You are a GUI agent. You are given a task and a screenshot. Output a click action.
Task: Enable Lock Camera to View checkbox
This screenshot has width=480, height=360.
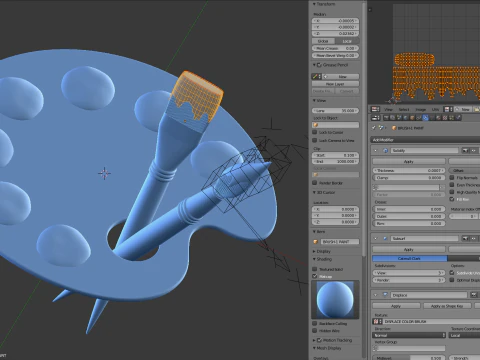(x=314, y=140)
